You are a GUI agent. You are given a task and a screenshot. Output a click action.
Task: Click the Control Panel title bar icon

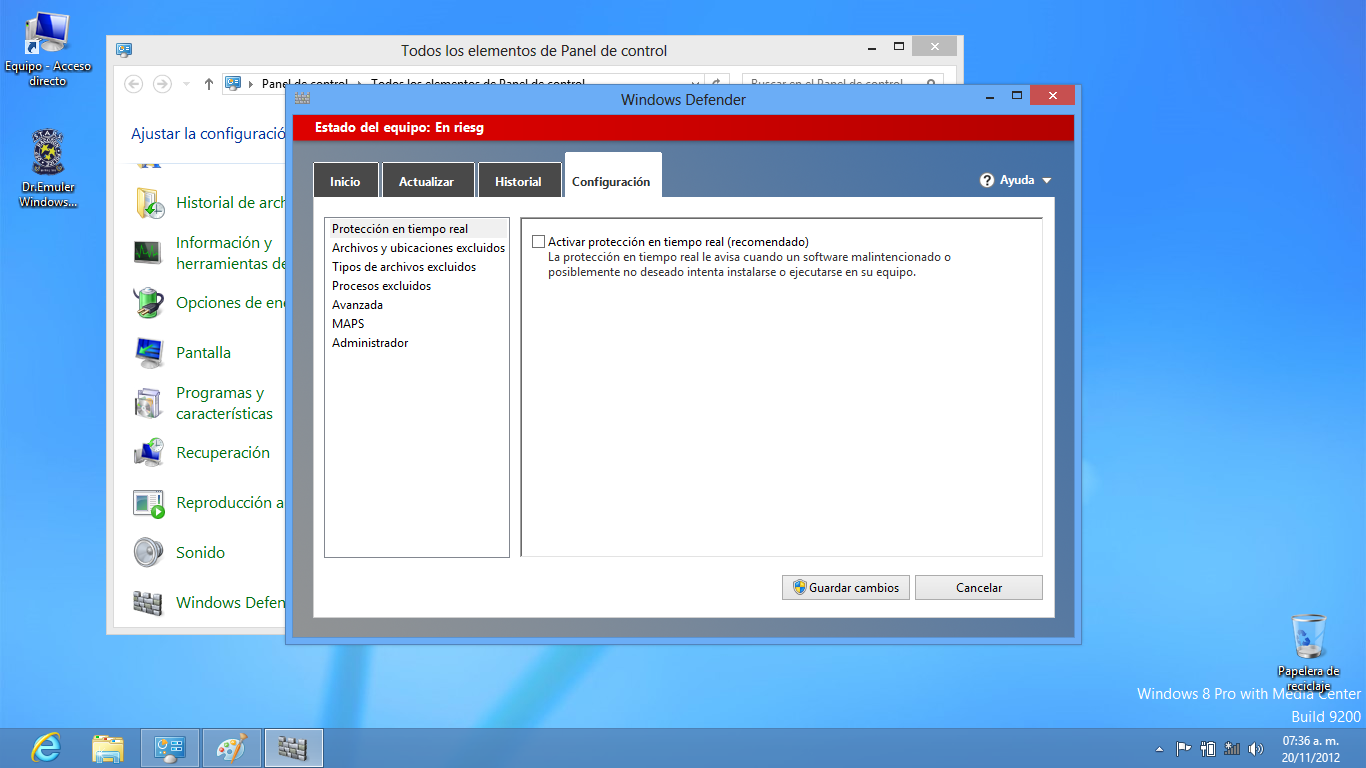124,50
